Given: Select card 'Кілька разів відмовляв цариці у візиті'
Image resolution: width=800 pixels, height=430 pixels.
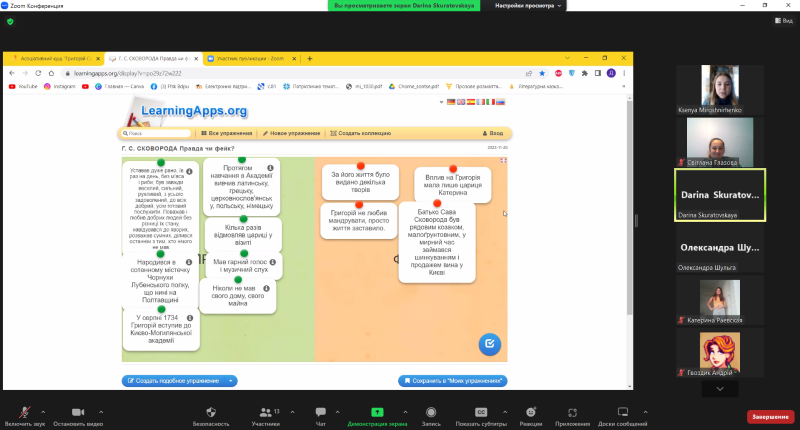Looking at the screenshot, I should click(x=243, y=235).
